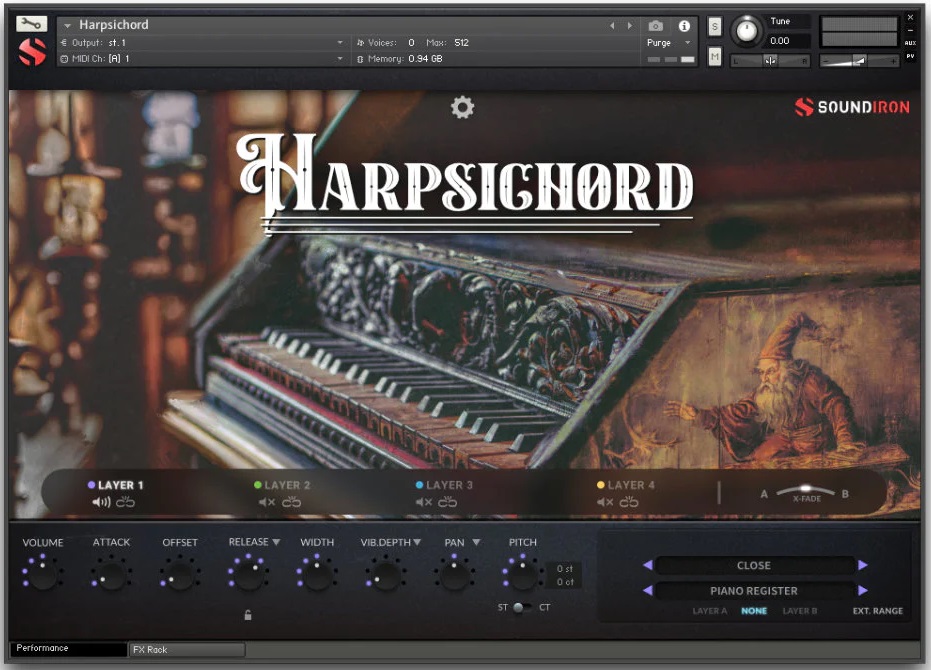
Task: Go to next instrument arrow
Action: 630,26
